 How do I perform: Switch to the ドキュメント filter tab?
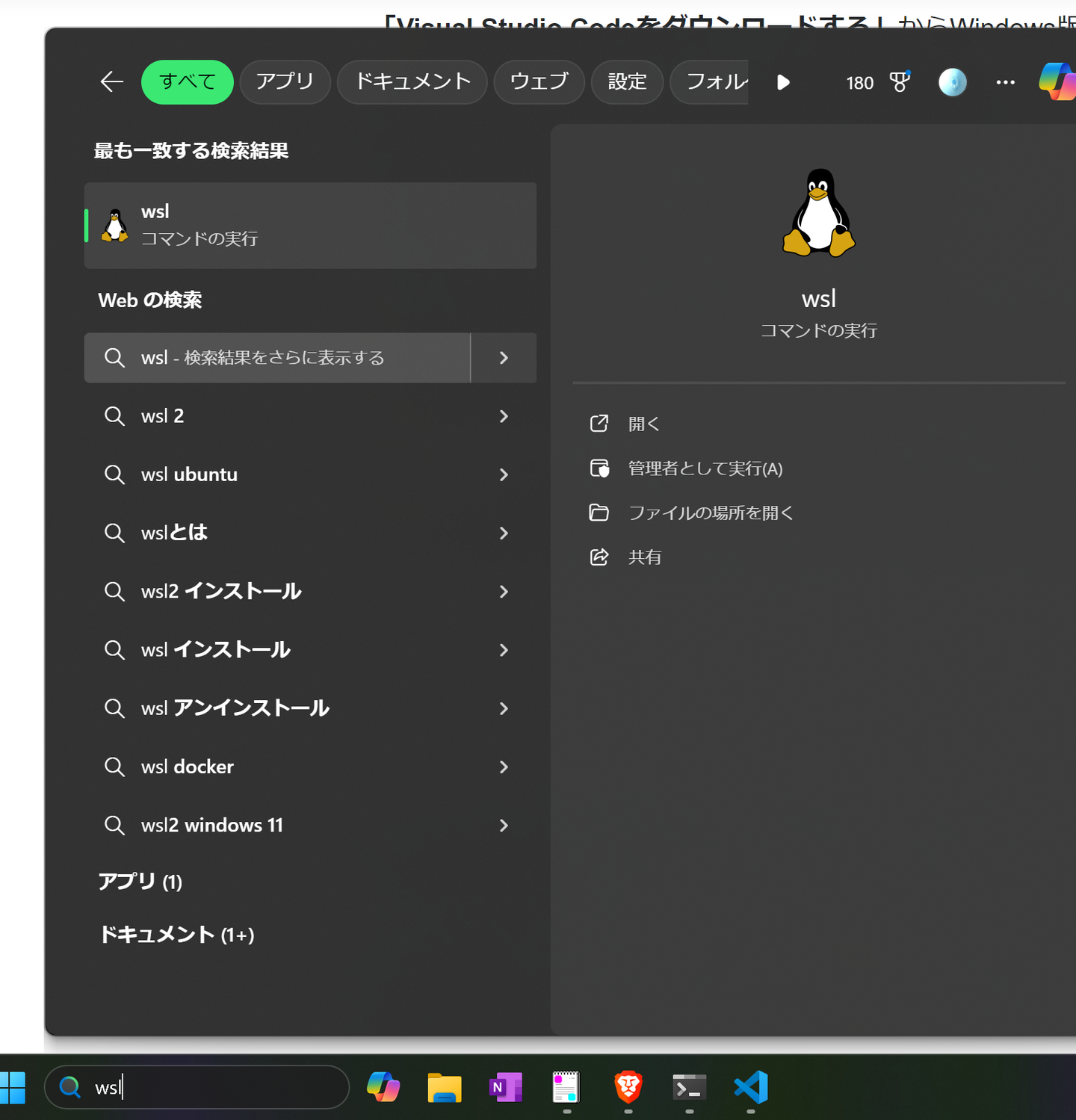pos(412,81)
